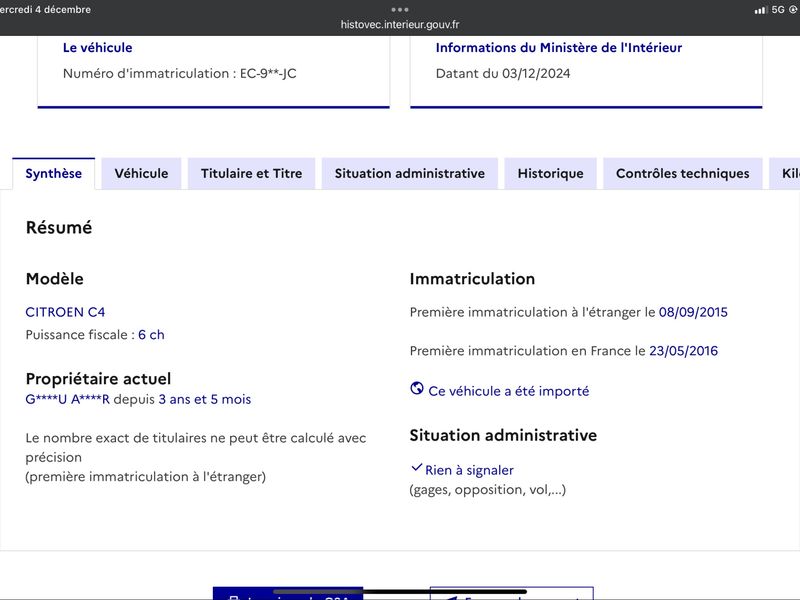
Task: Select the Situation administrative tab
Action: pos(410,173)
